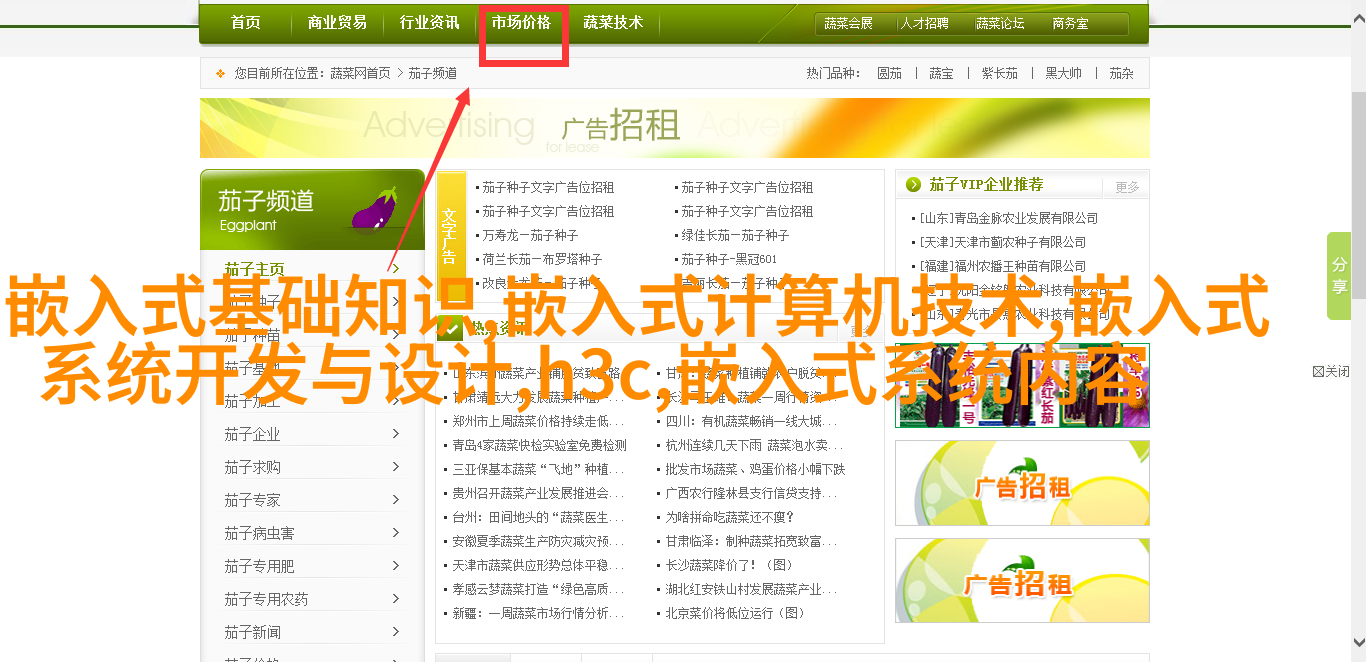Expand the 茄子新闻 sidebar chevron
Viewport: 1366px width, 662px height.
click(396, 631)
